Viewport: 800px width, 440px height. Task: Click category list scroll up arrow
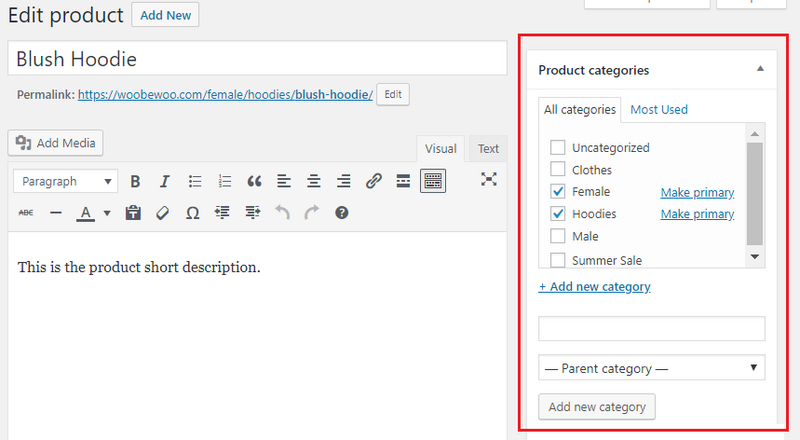point(755,134)
